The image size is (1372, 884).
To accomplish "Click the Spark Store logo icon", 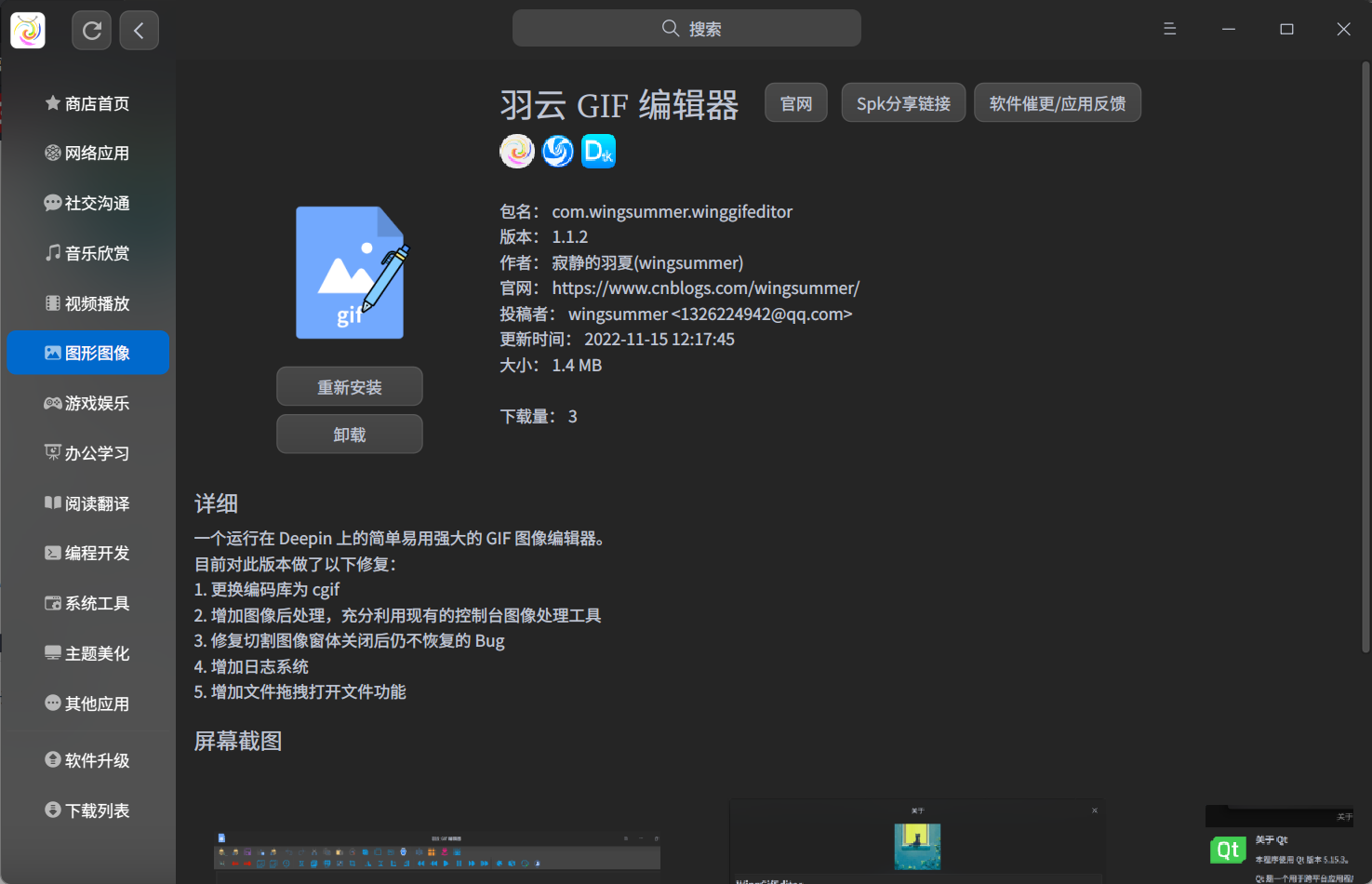I will (28, 31).
